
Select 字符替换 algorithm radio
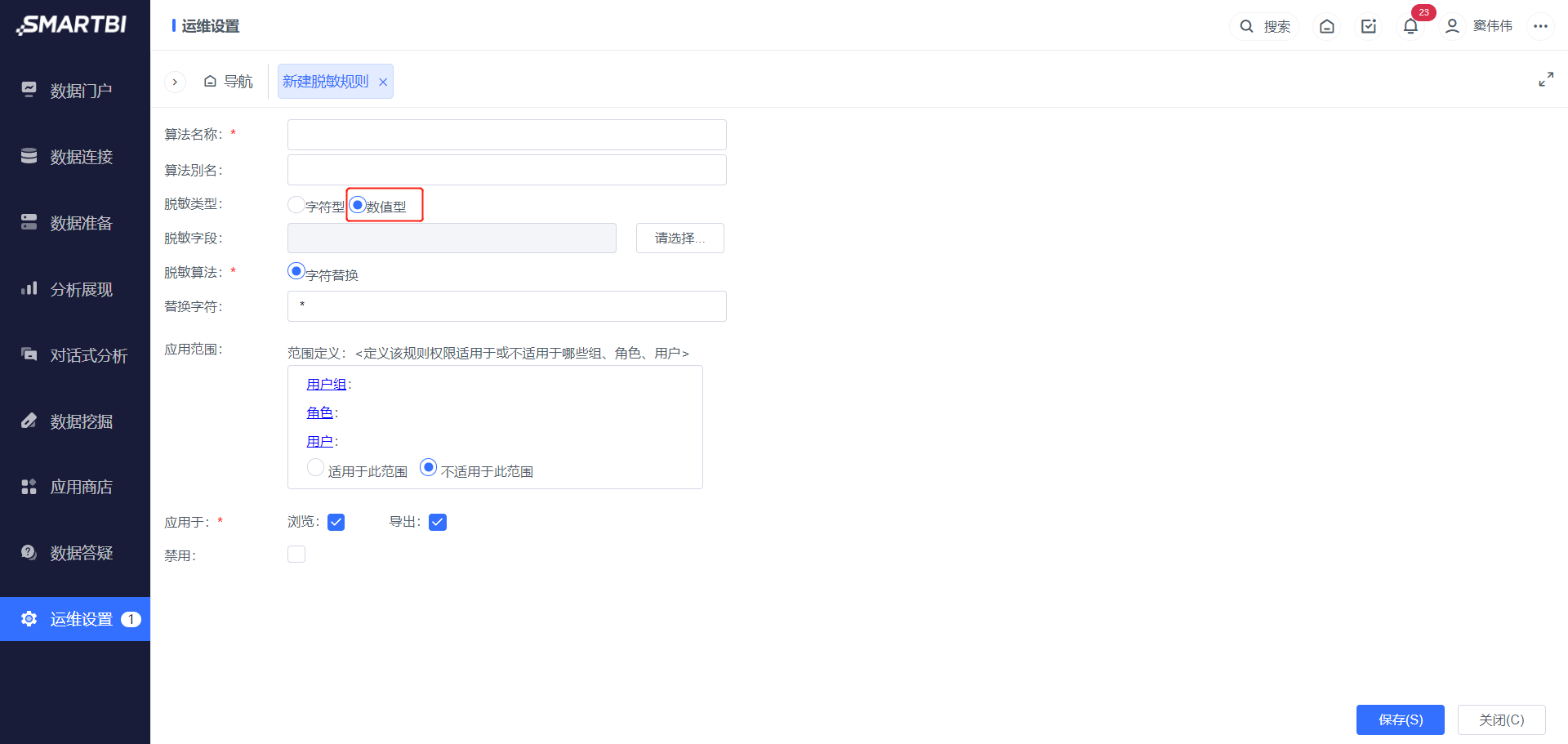point(296,271)
